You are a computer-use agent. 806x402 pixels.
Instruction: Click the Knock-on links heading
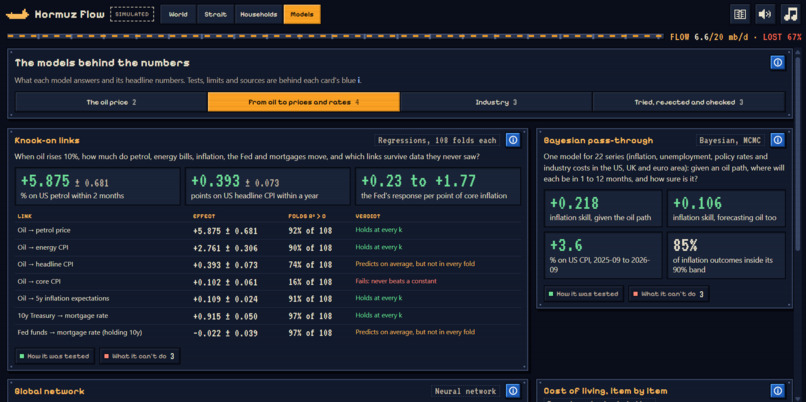pyautogui.click(x=47, y=140)
